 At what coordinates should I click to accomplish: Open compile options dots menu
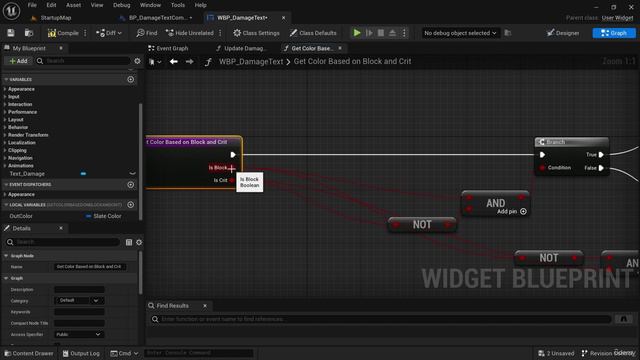point(85,33)
